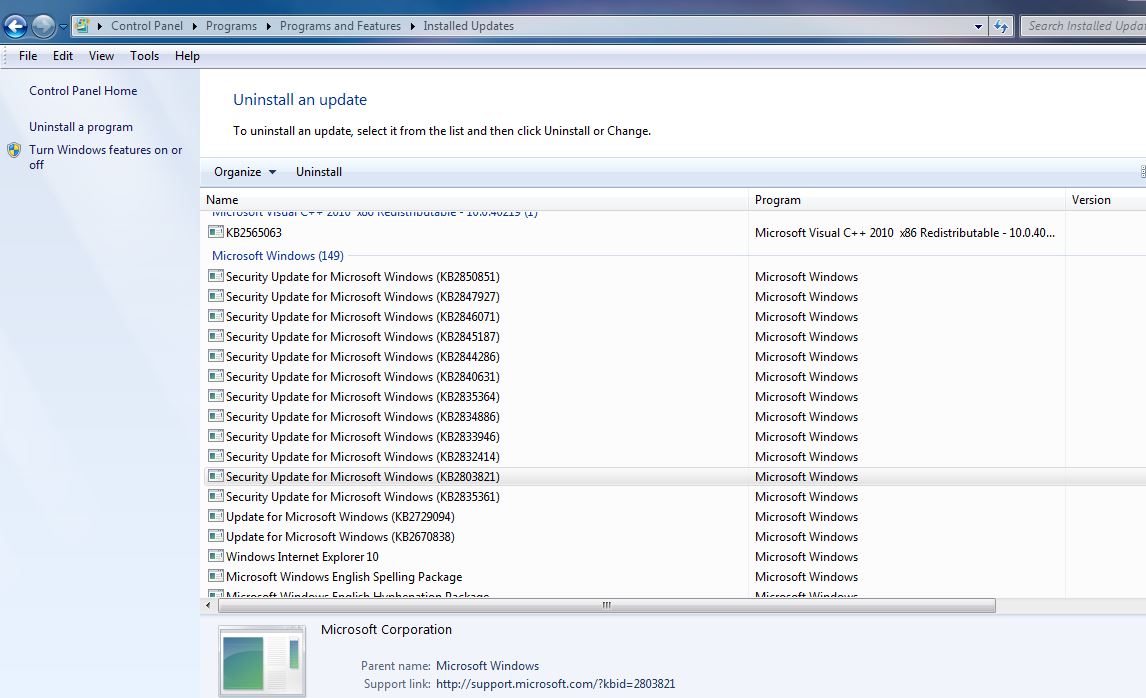
Task: Click the icon for Update KB2729094
Action: pyautogui.click(x=216, y=516)
